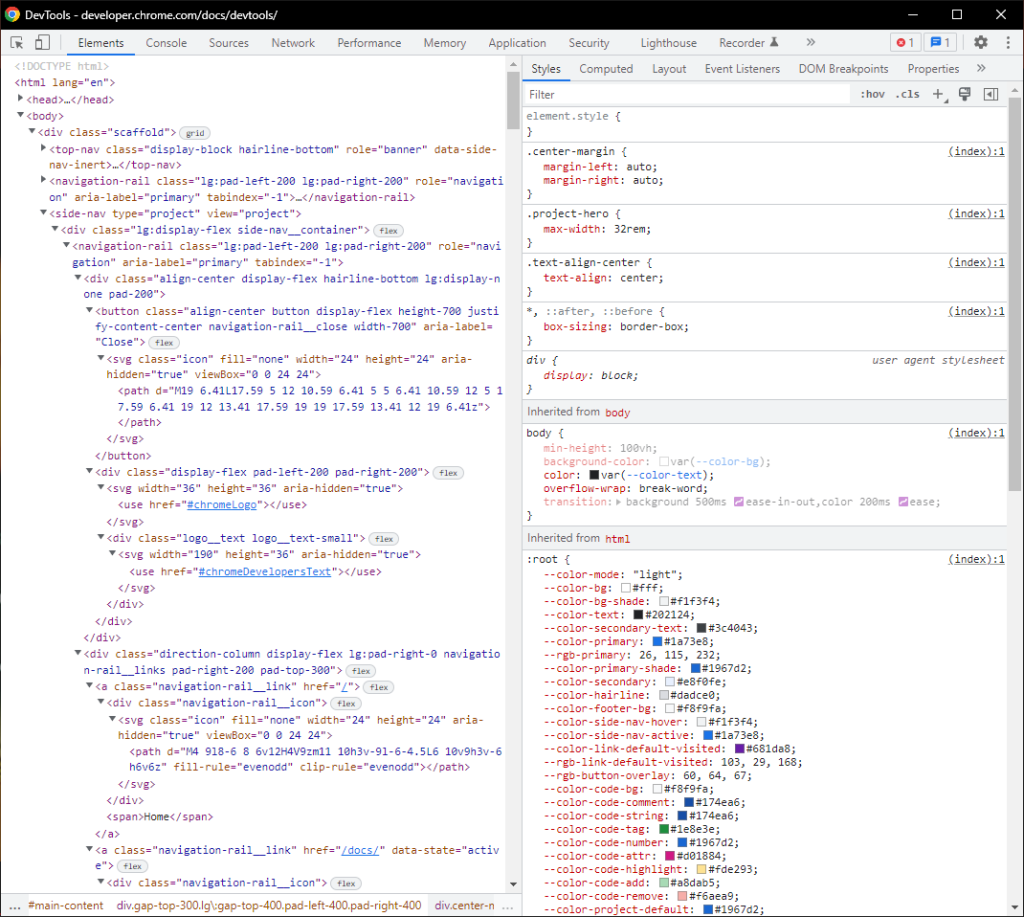Click the html link in Inherited from
Viewport: 1024px width, 917px height.
tap(617, 539)
